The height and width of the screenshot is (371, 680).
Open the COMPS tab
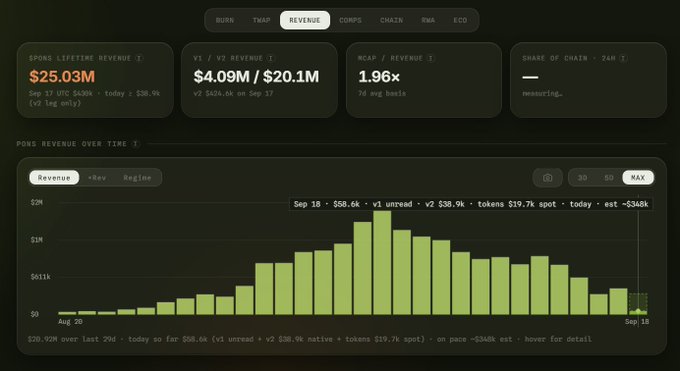[x=350, y=20]
